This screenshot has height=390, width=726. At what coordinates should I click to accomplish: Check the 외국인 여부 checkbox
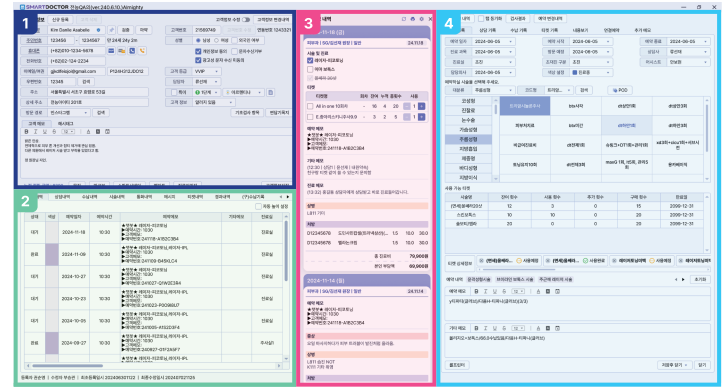click(x=235, y=41)
